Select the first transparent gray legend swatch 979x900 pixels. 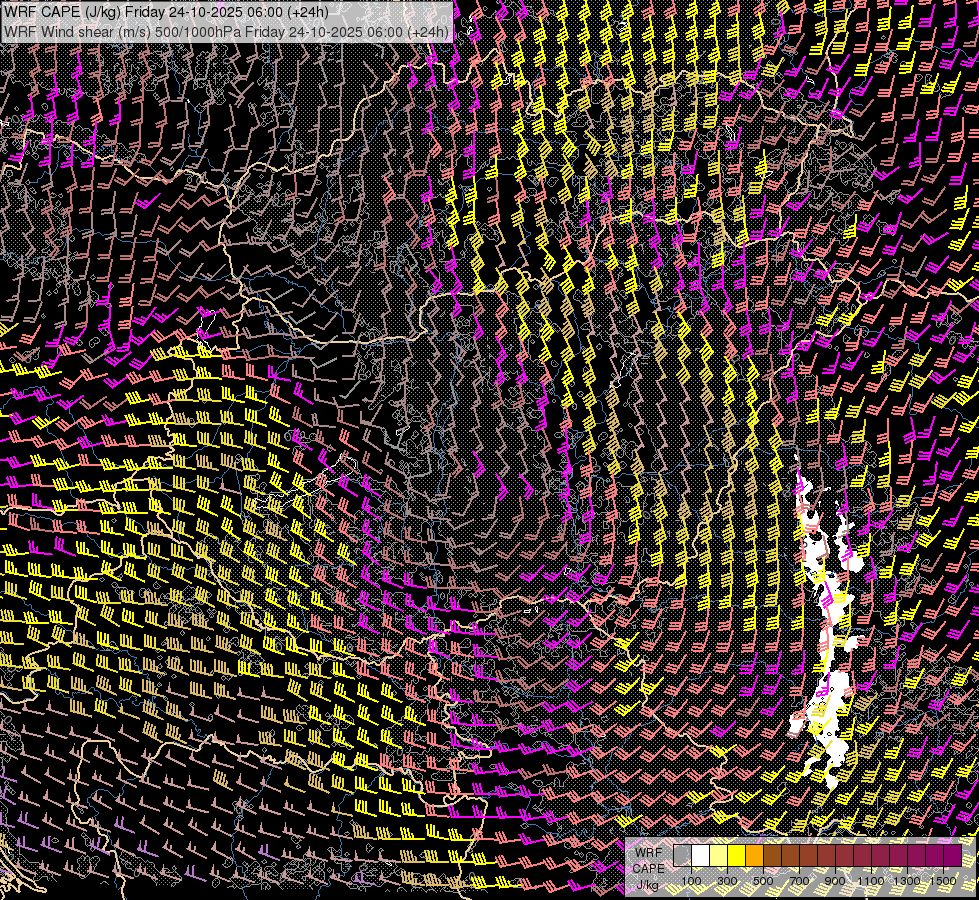click(x=682, y=855)
